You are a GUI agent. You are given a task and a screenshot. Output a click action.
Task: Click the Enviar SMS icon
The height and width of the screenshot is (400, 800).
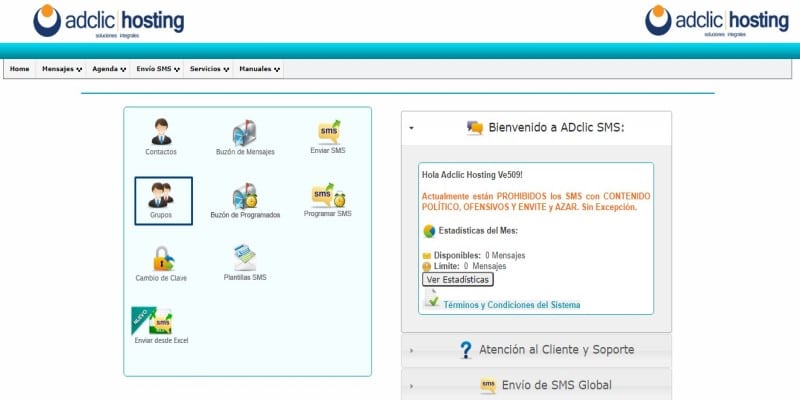tap(329, 132)
